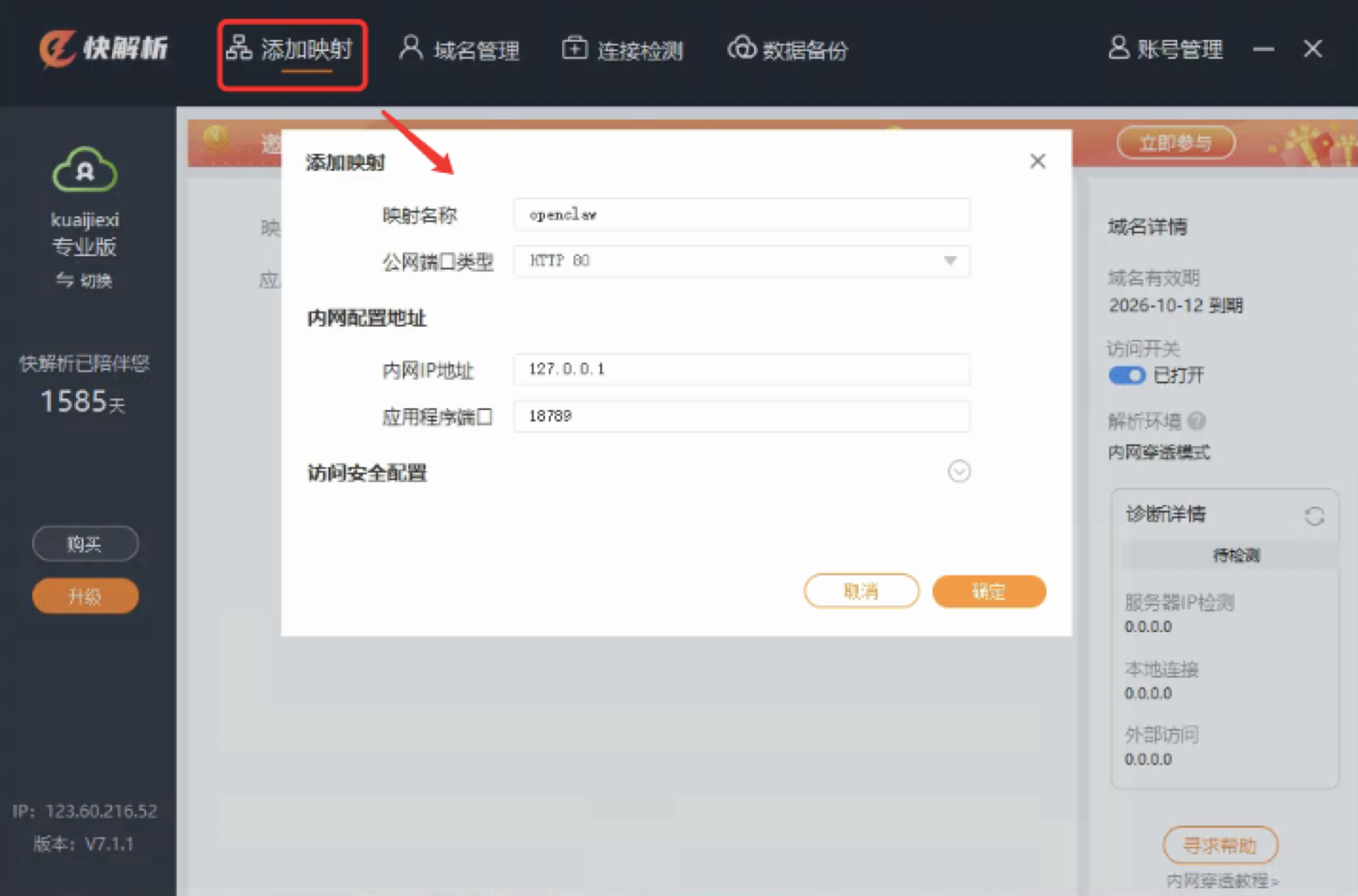Toggle the 访问开关 access switch off
This screenshot has width=1358, height=896.
[x=1127, y=375]
